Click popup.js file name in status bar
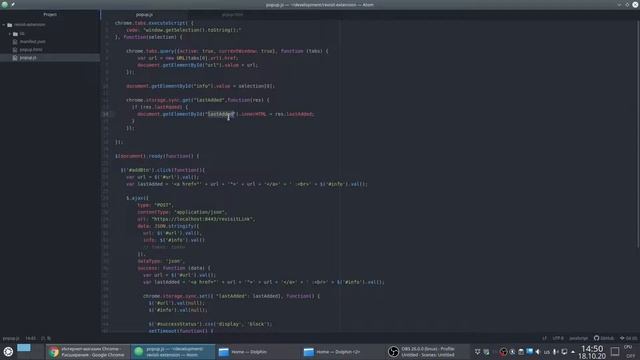The height and width of the screenshot is (360, 640). click(x=11, y=338)
